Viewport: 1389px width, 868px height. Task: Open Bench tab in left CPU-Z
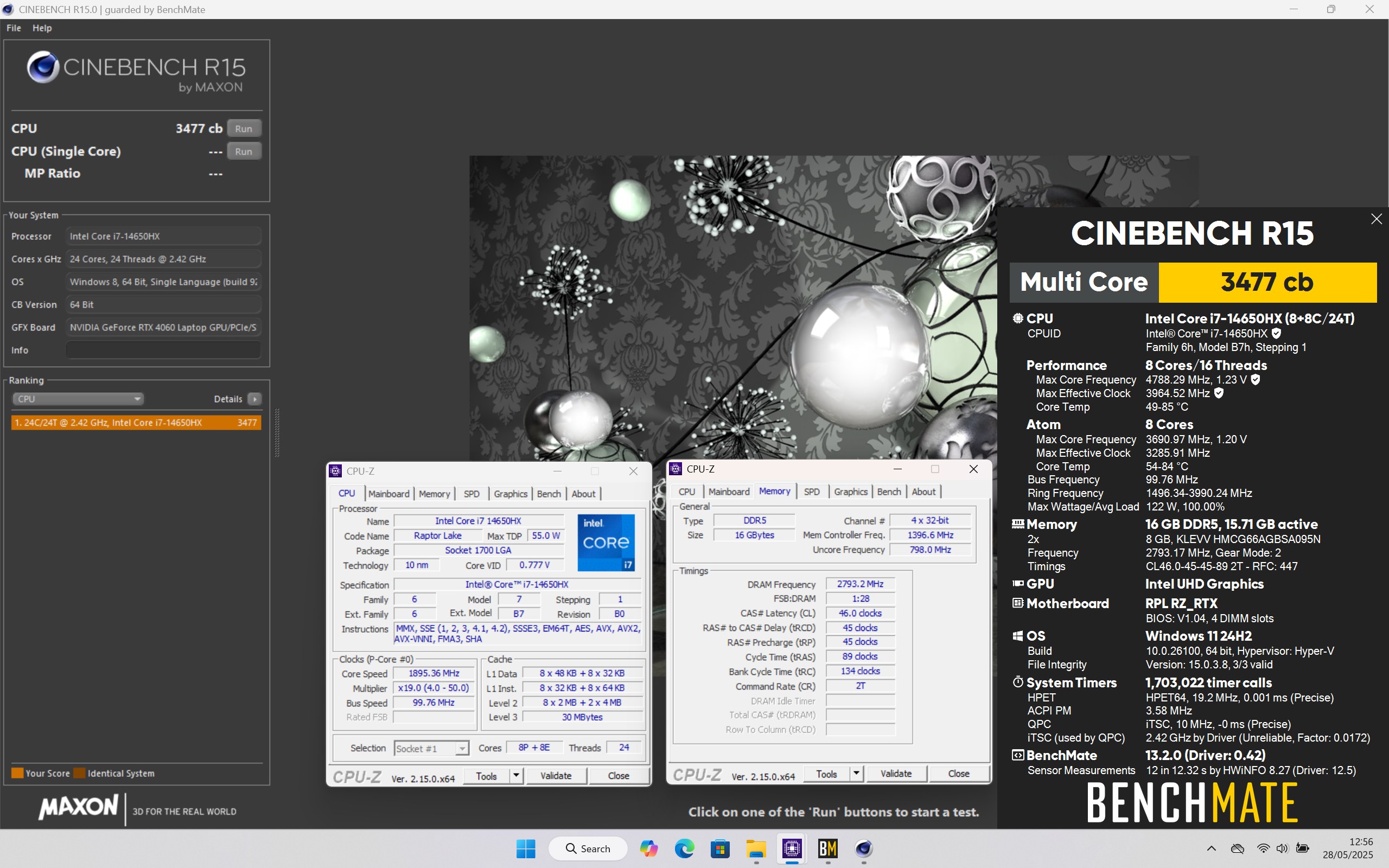click(x=549, y=494)
